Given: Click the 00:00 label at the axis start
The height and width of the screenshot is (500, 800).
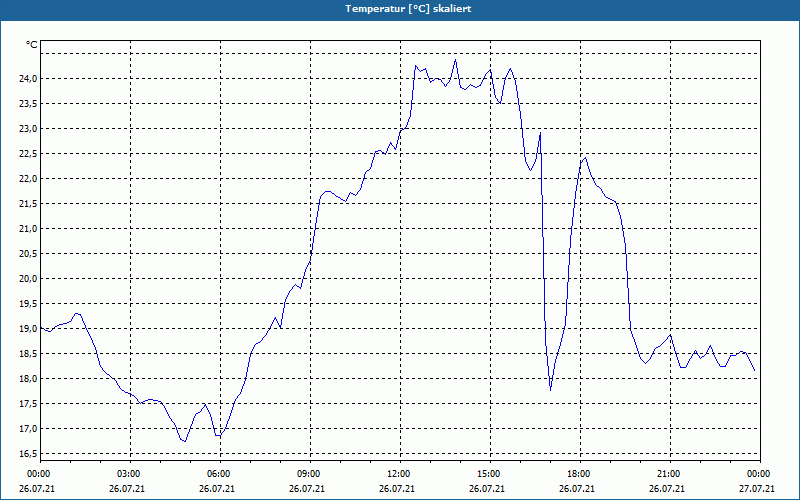Looking at the screenshot, I should click(37, 474).
